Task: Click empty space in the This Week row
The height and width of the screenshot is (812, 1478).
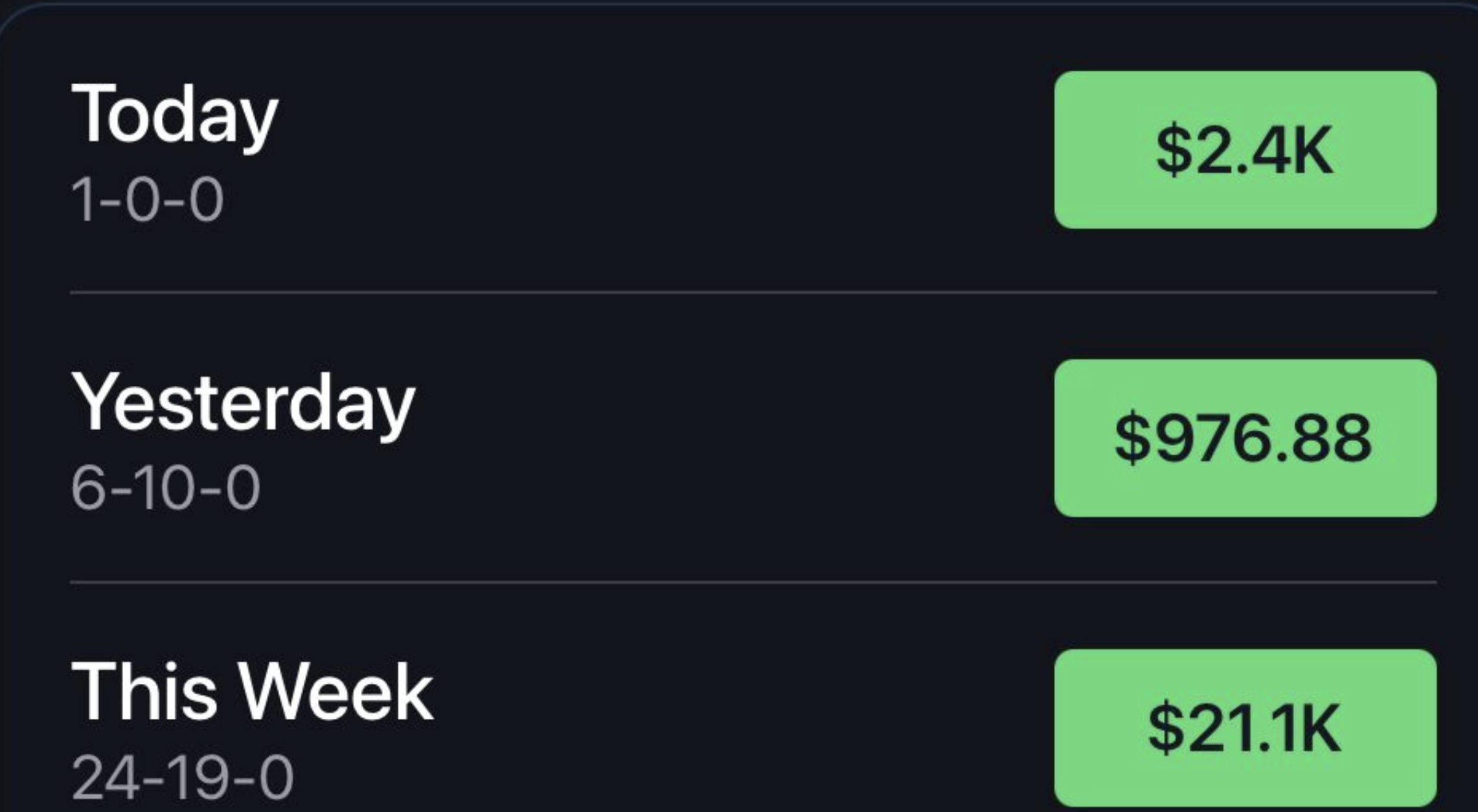Action: (x=712, y=727)
